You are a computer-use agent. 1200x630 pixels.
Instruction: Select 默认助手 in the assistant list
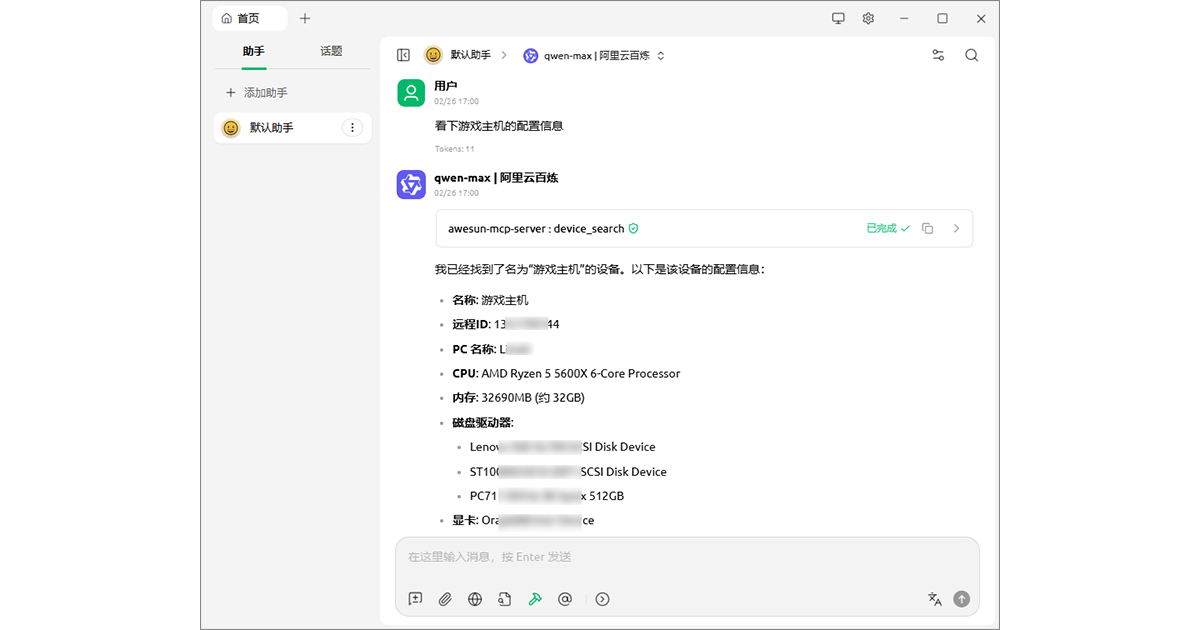tap(292, 128)
